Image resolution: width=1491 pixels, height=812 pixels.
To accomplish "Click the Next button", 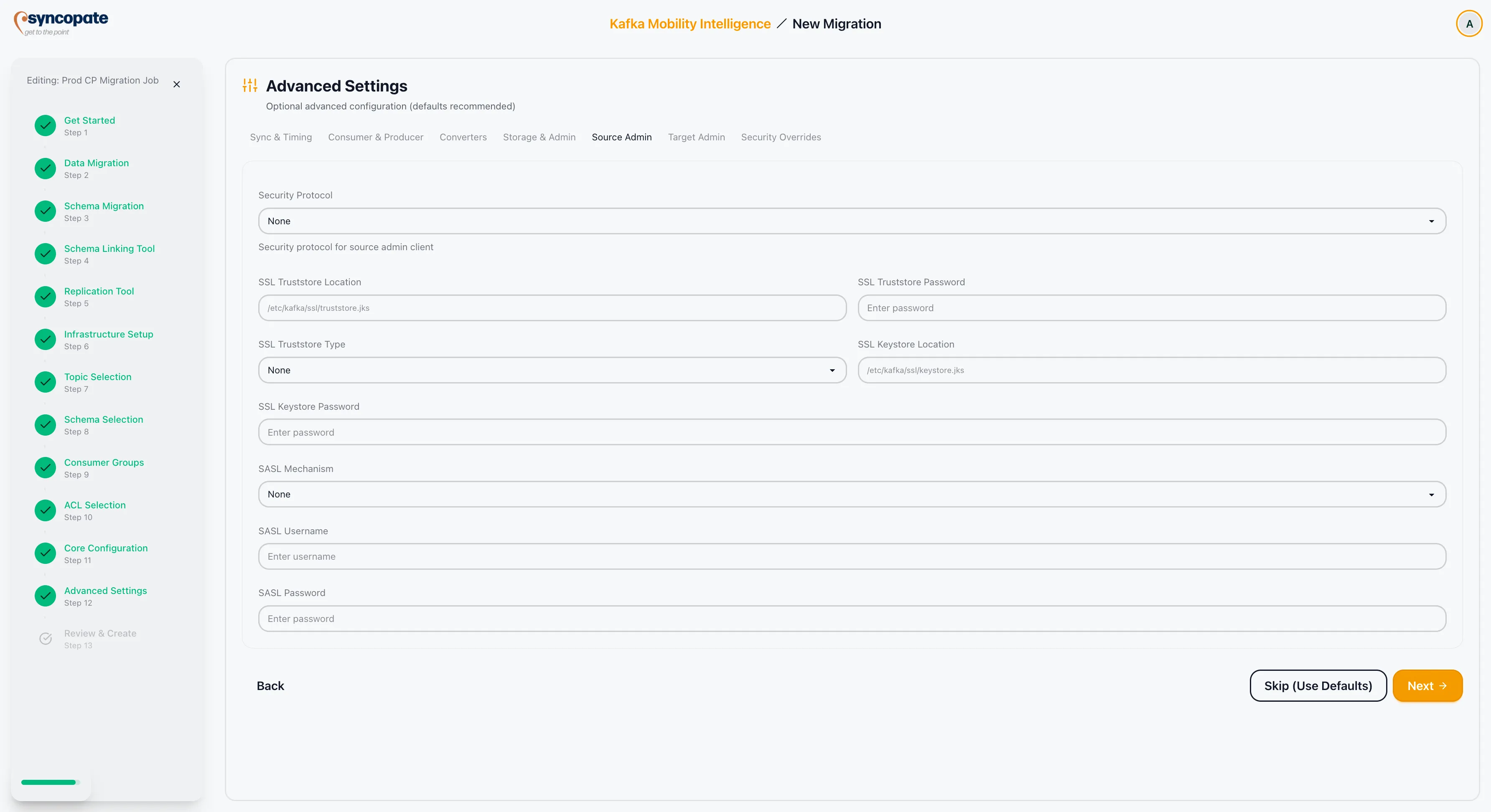I will [x=1427, y=685].
